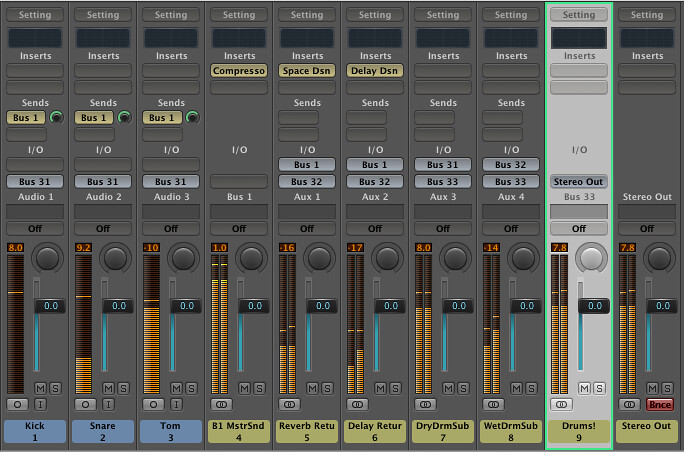
Task: Open Setting button on the Kick channel
Action: coord(35,15)
